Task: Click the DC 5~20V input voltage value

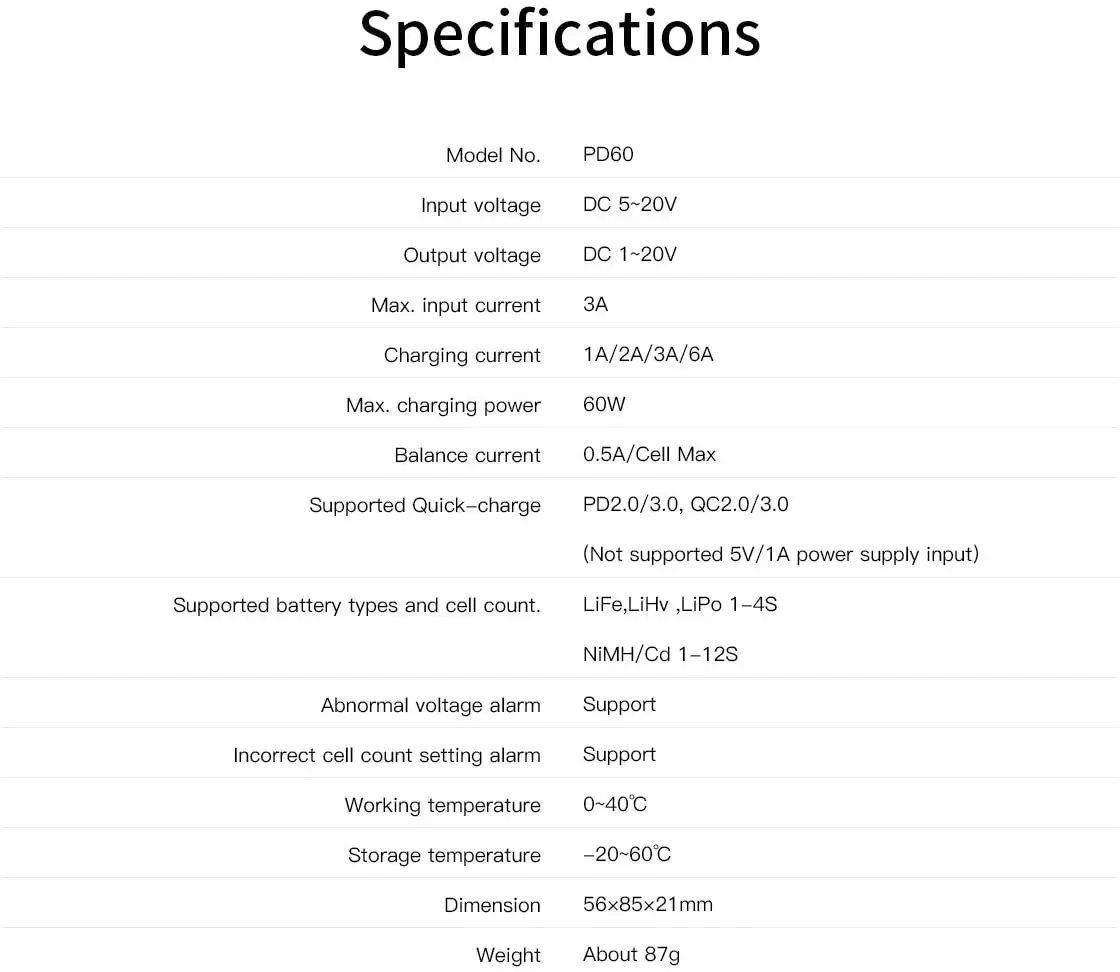Action: click(x=629, y=204)
